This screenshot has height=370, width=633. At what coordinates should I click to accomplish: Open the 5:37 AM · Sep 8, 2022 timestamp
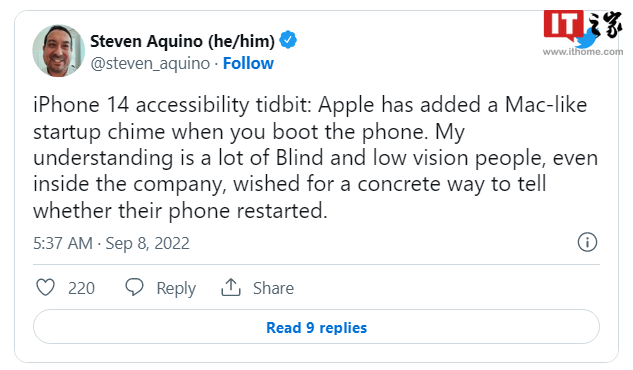(111, 243)
